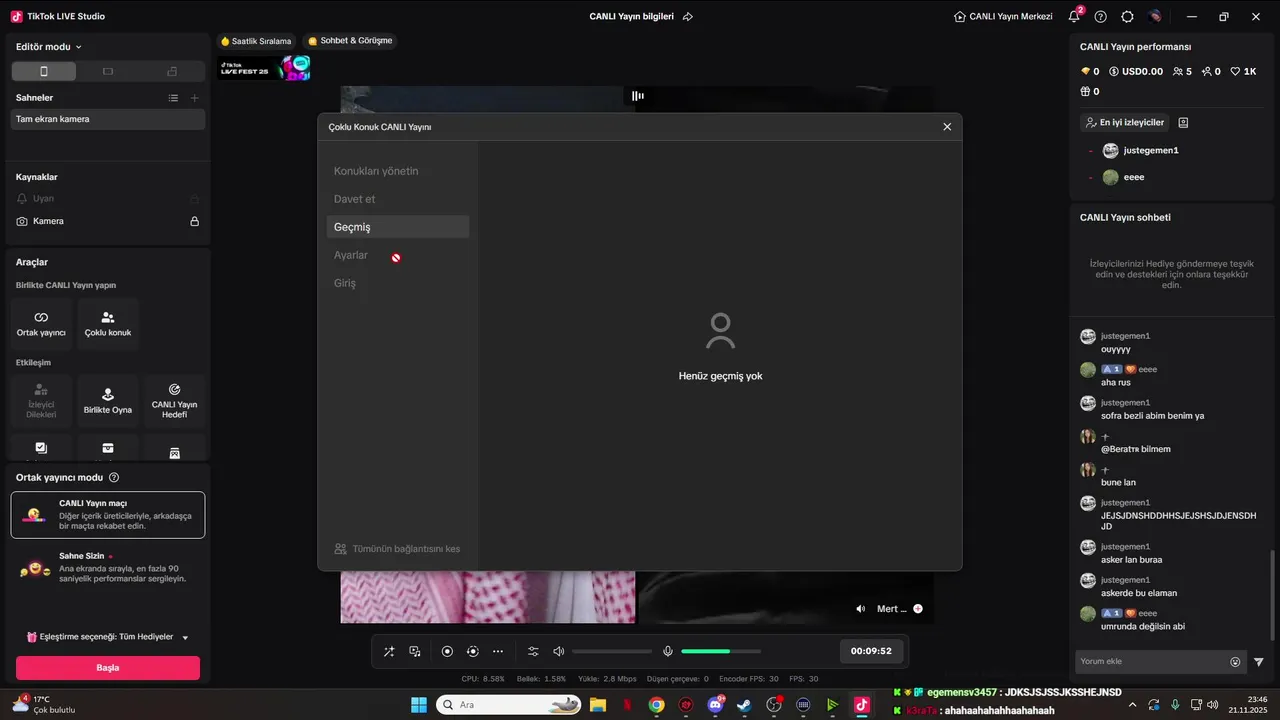Screen dimensions: 1280x720
Task: Open more options ellipsis in bottom toolbar
Action: (x=498, y=651)
